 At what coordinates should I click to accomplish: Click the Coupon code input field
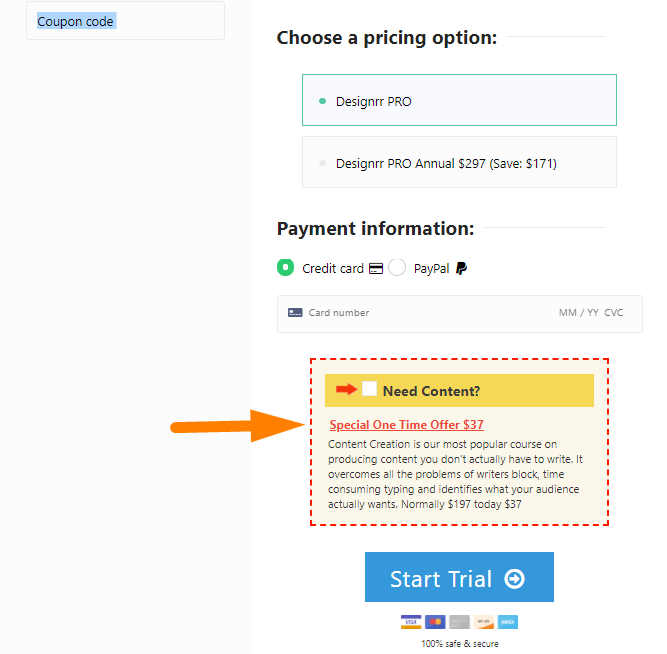pyautogui.click(x=125, y=21)
